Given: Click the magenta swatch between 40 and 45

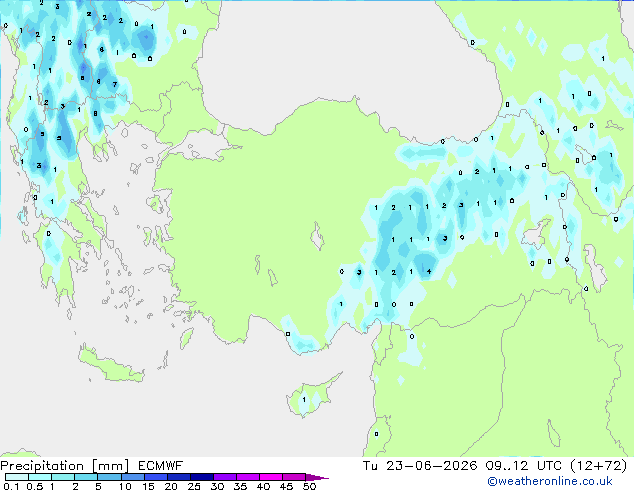Looking at the screenshot, I should click(271, 477).
